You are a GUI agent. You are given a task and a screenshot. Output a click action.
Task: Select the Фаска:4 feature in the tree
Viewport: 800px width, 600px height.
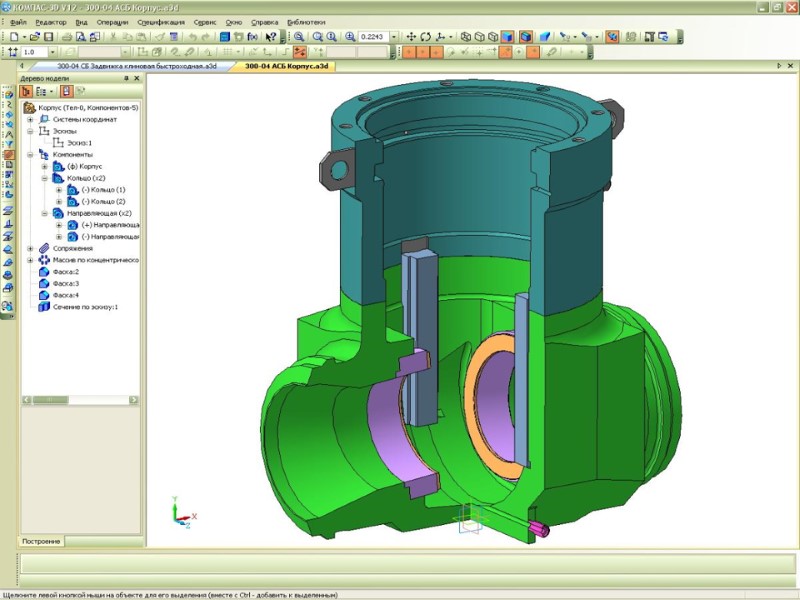point(66,295)
